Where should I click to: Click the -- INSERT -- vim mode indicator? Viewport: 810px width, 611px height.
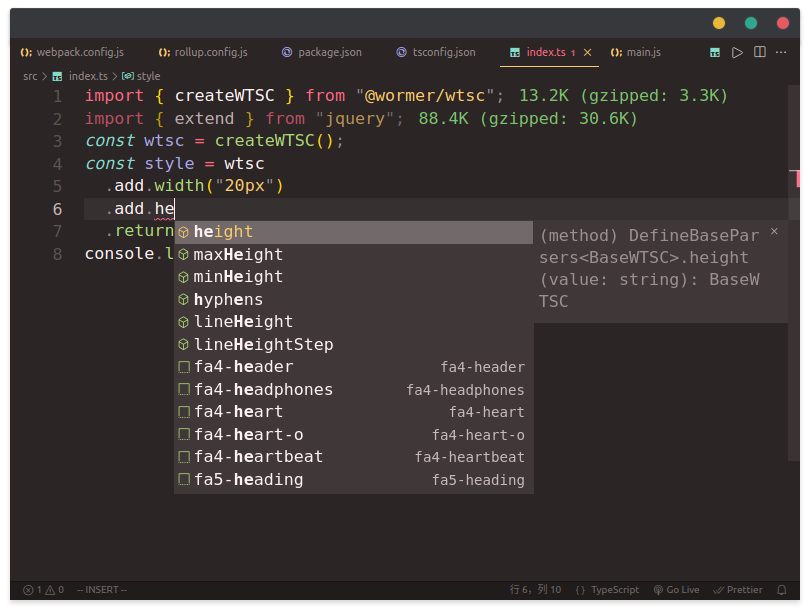pyautogui.click(x=102, y=590)
